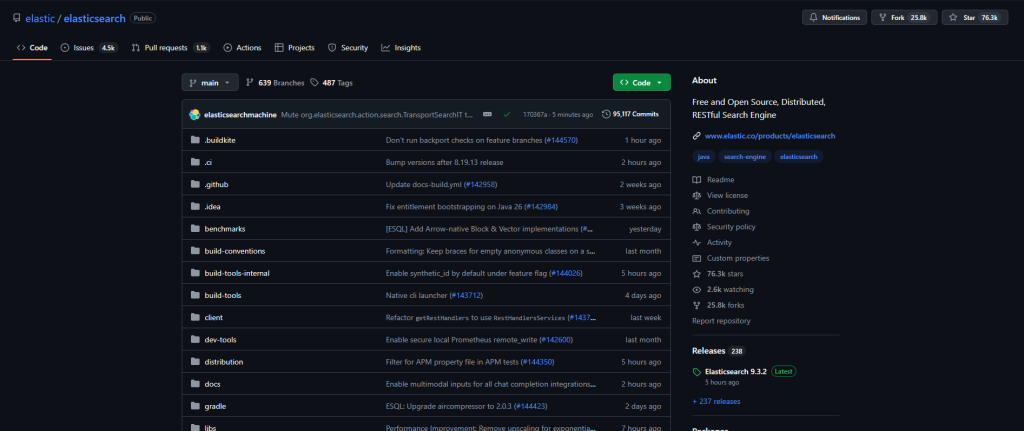
Task: Open the + 237 releases link
Action: tap(716, 401)
